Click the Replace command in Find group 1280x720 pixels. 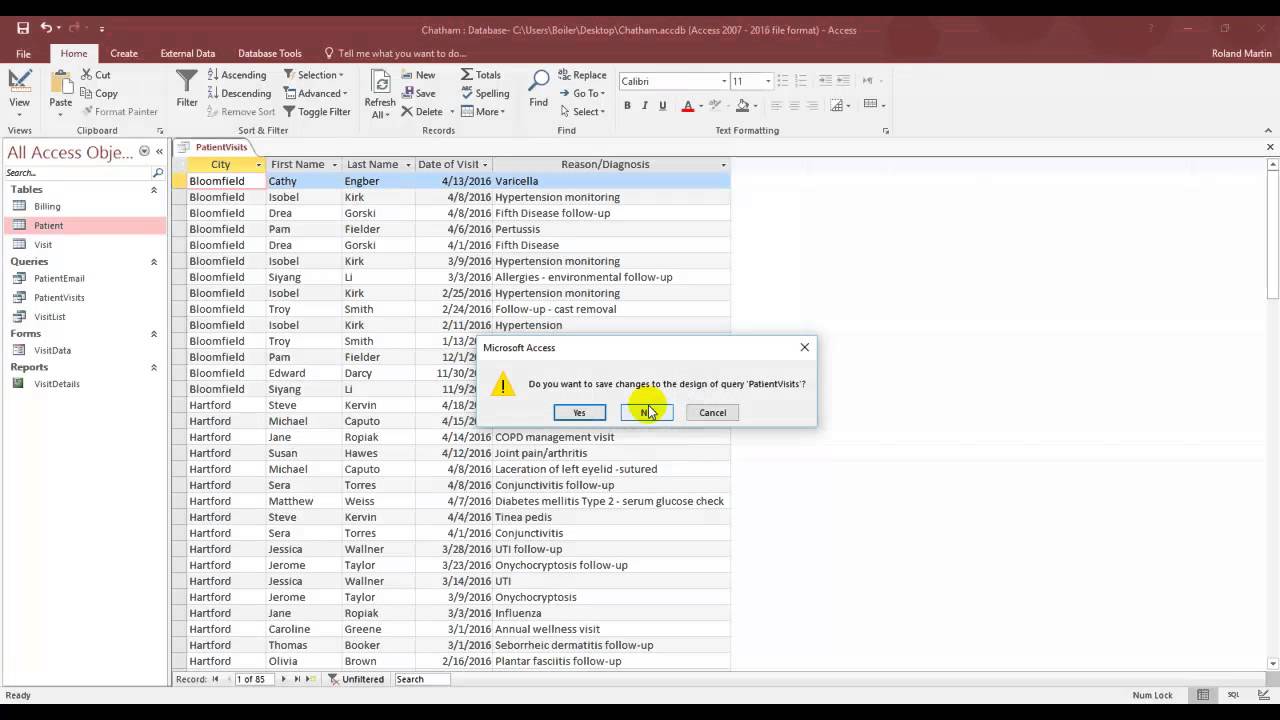[583, 75]
